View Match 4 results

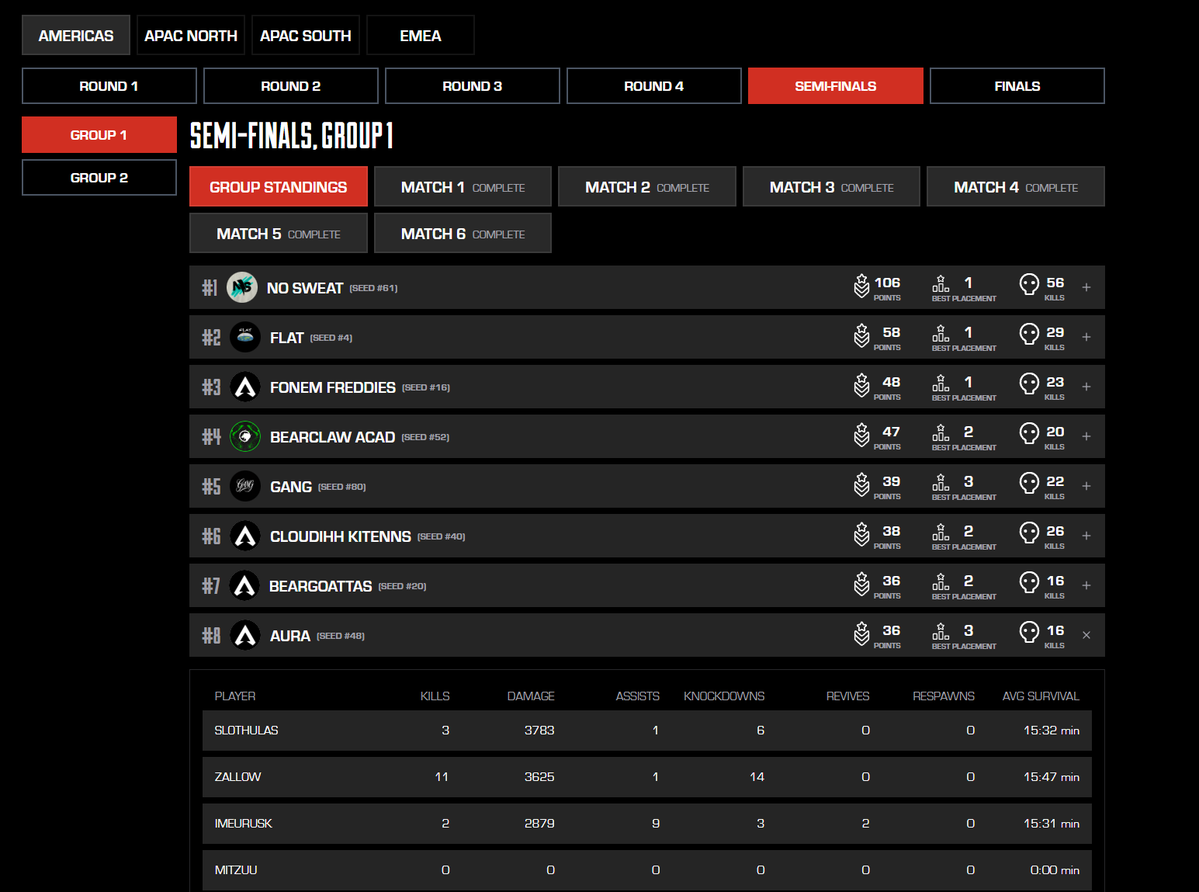click(x=1015, y=187)
